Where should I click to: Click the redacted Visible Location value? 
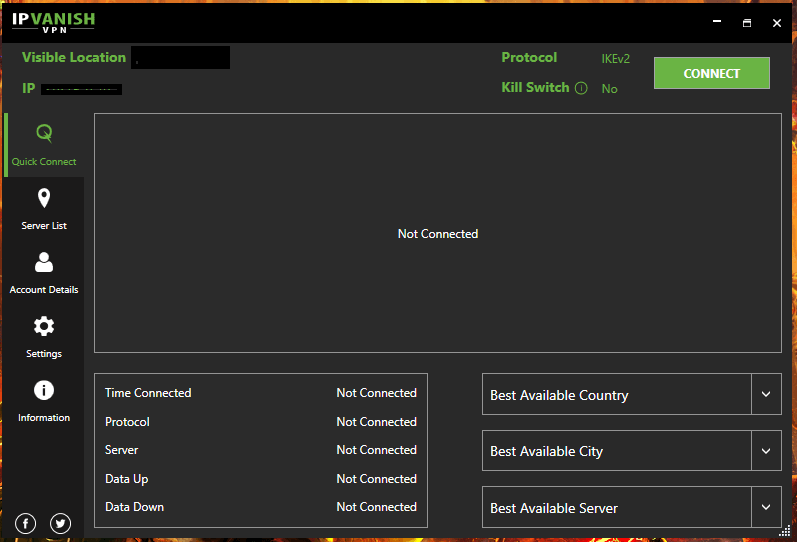tap(180, 57)
